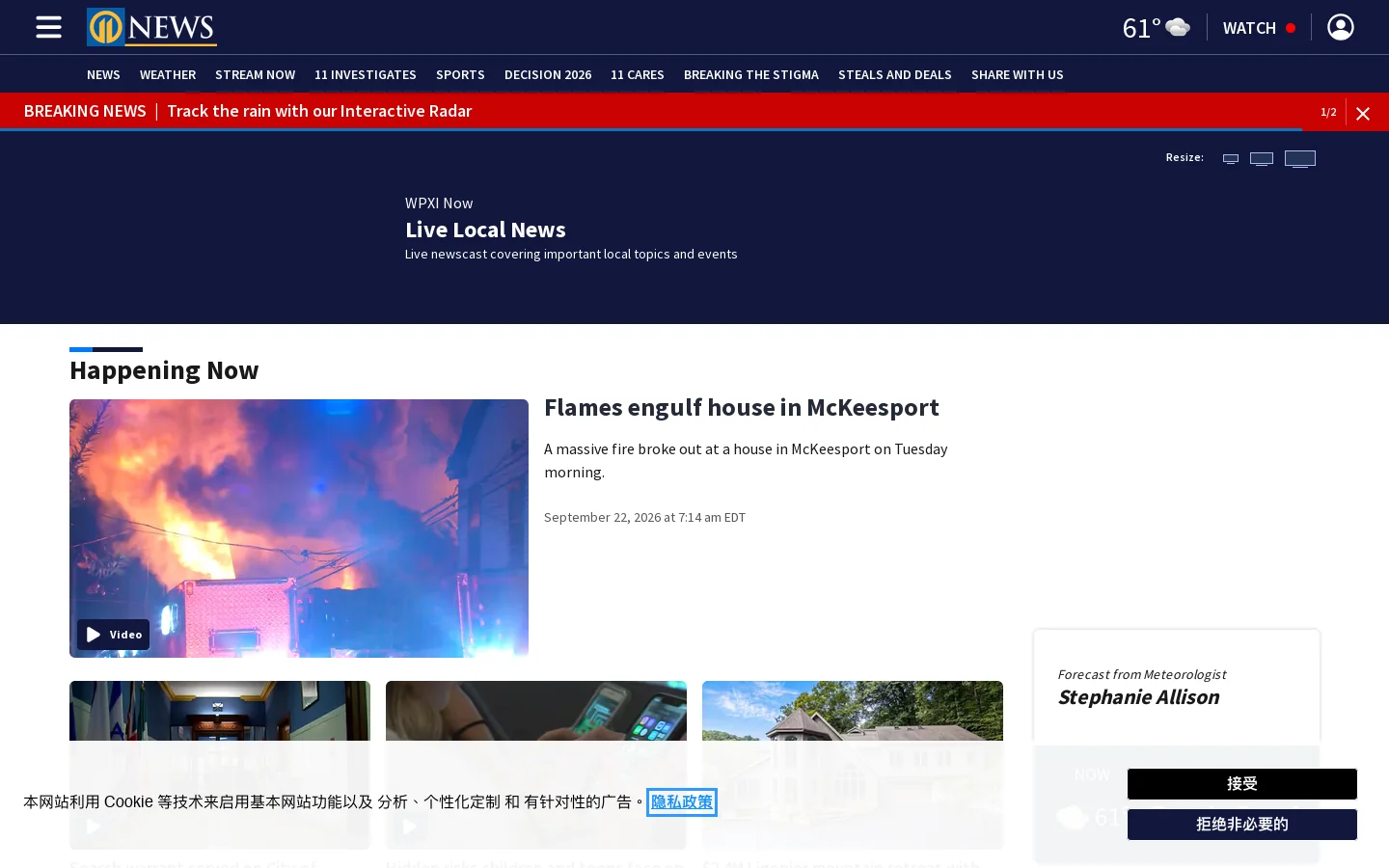Open the hamburger menu icon
The height and width of the screenshot is (868, 1389).
[48, 27]
